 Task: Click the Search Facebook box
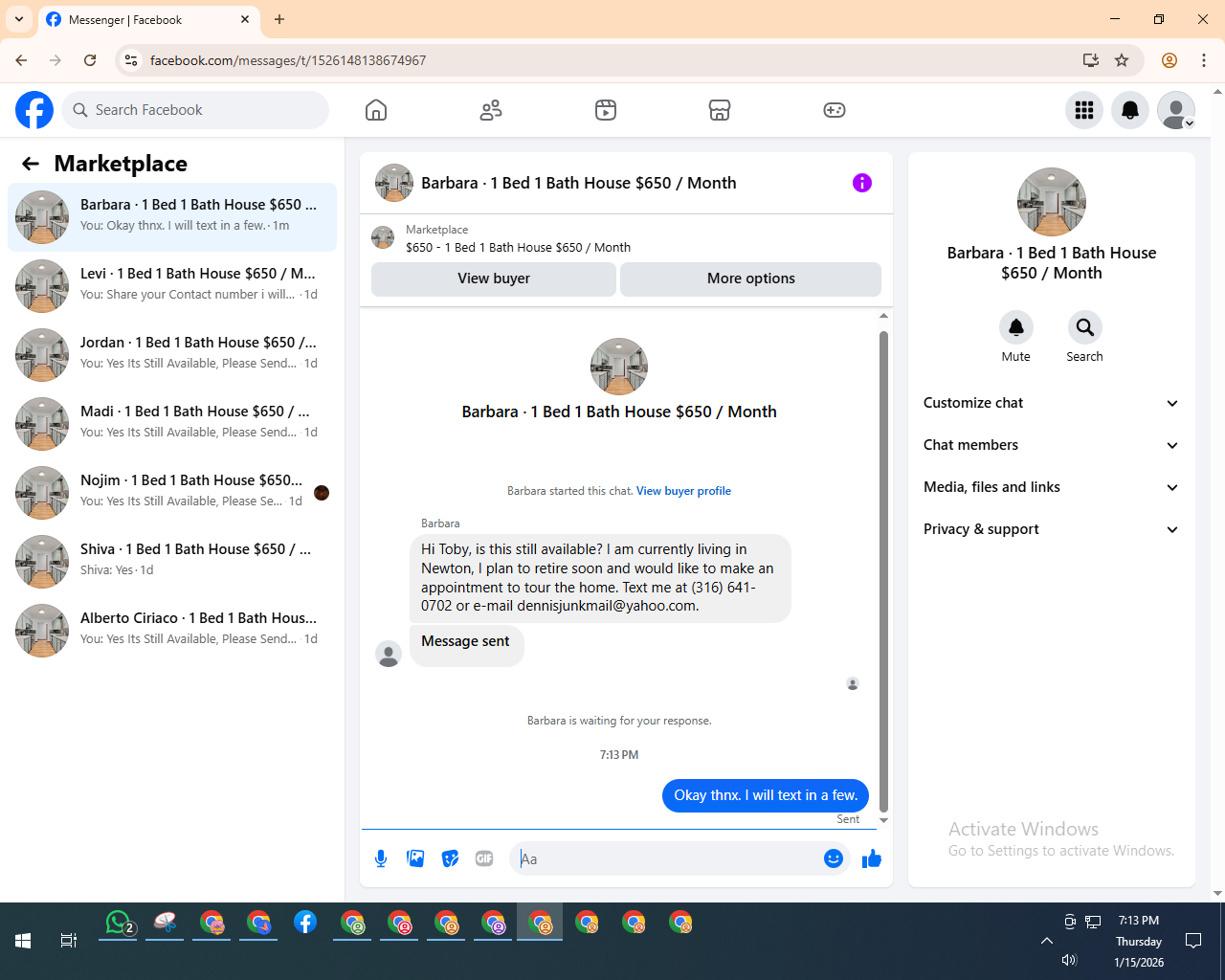195,110
